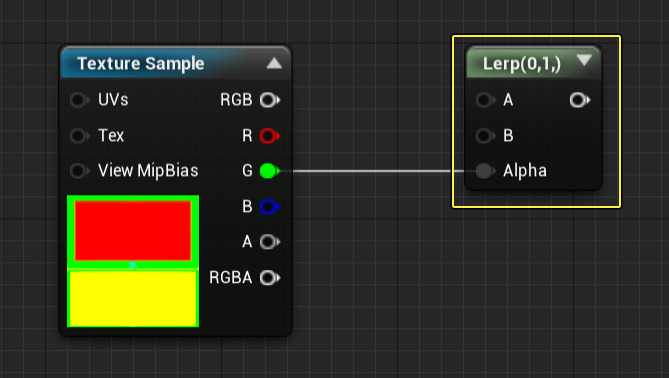This screenshot has width=669, height=378.
Task: Select the Lerp(0,1,) node title
Action: coord(521,64)
